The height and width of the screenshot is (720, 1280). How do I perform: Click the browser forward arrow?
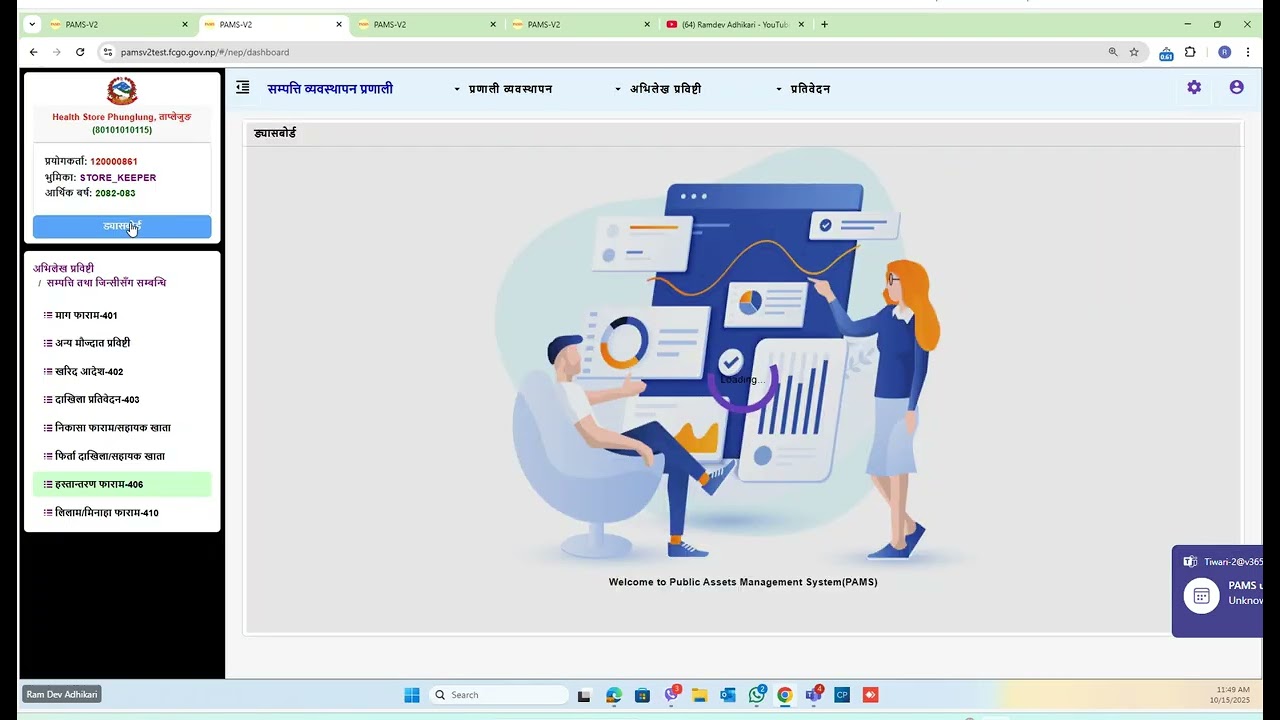tap(56, 52)
